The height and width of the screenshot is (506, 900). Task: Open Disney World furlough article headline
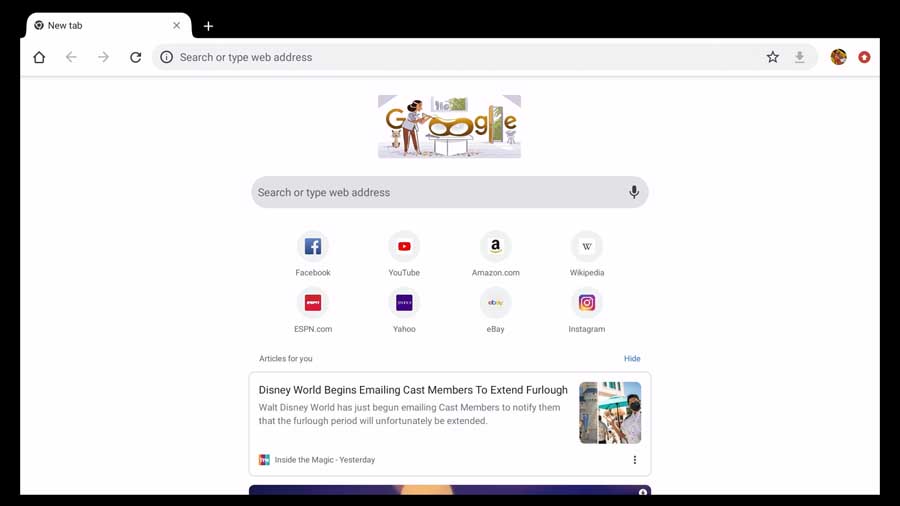tap(413, 390)
